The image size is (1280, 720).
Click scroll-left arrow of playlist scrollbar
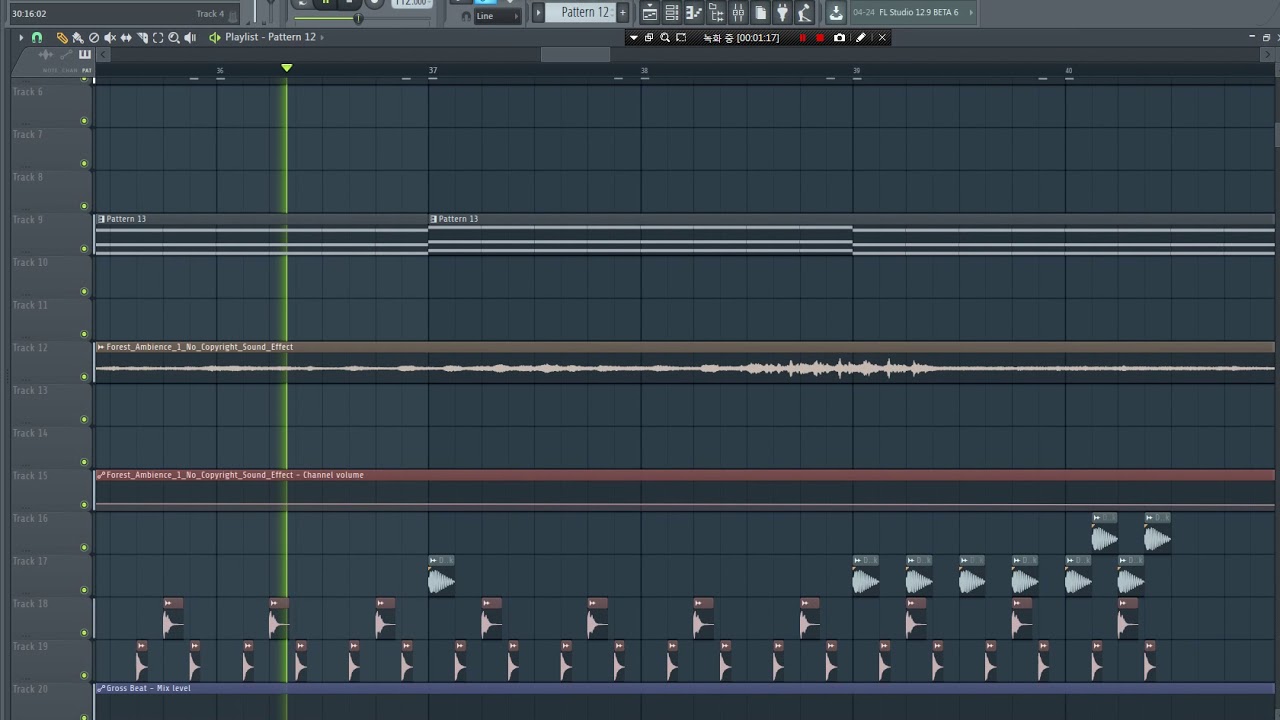102,54
